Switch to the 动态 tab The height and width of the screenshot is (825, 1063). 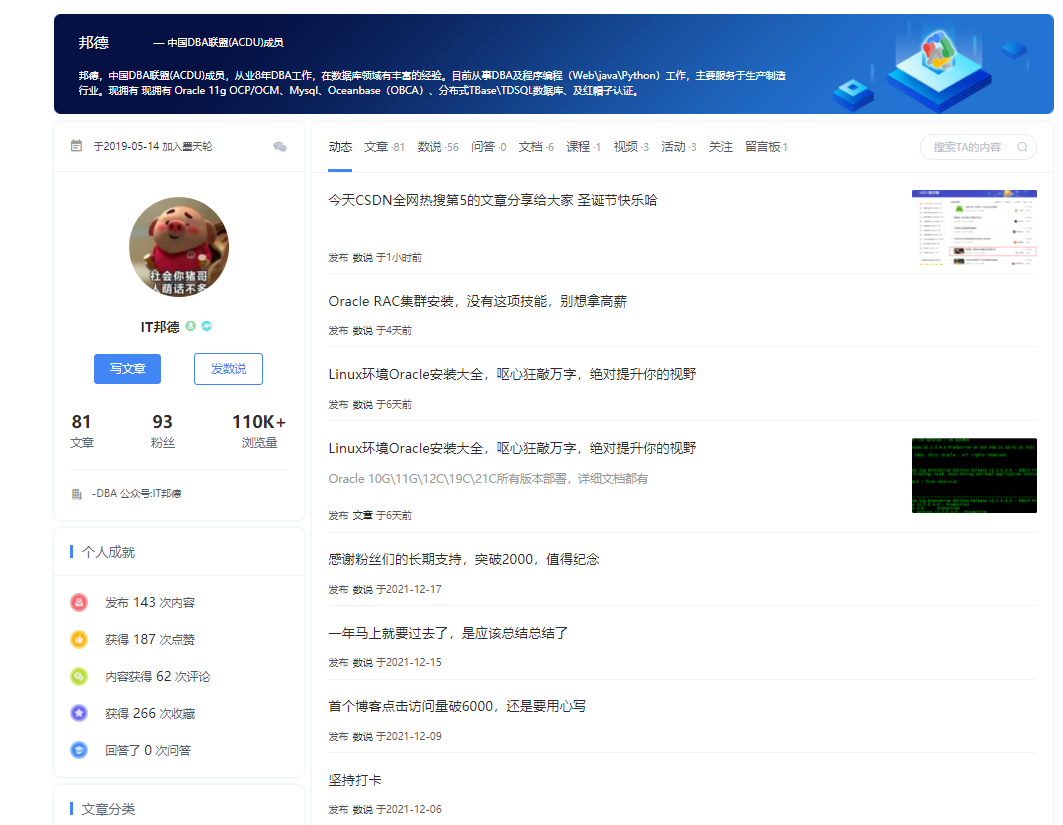(x=340, y=147)
